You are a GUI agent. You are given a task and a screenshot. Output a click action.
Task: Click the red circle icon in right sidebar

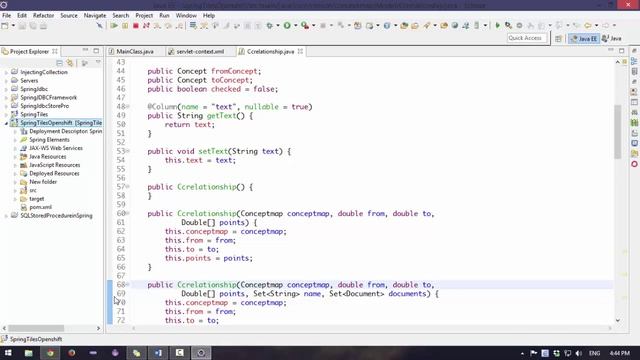[634, 164]
